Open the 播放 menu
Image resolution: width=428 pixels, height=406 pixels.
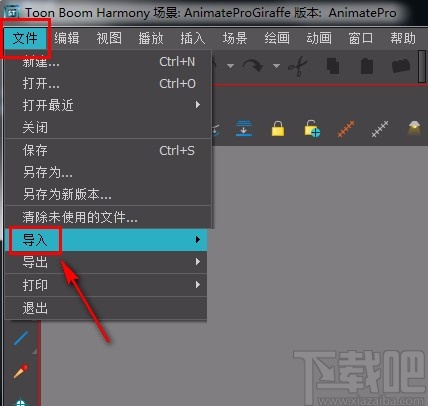click(x=151, y=38)
